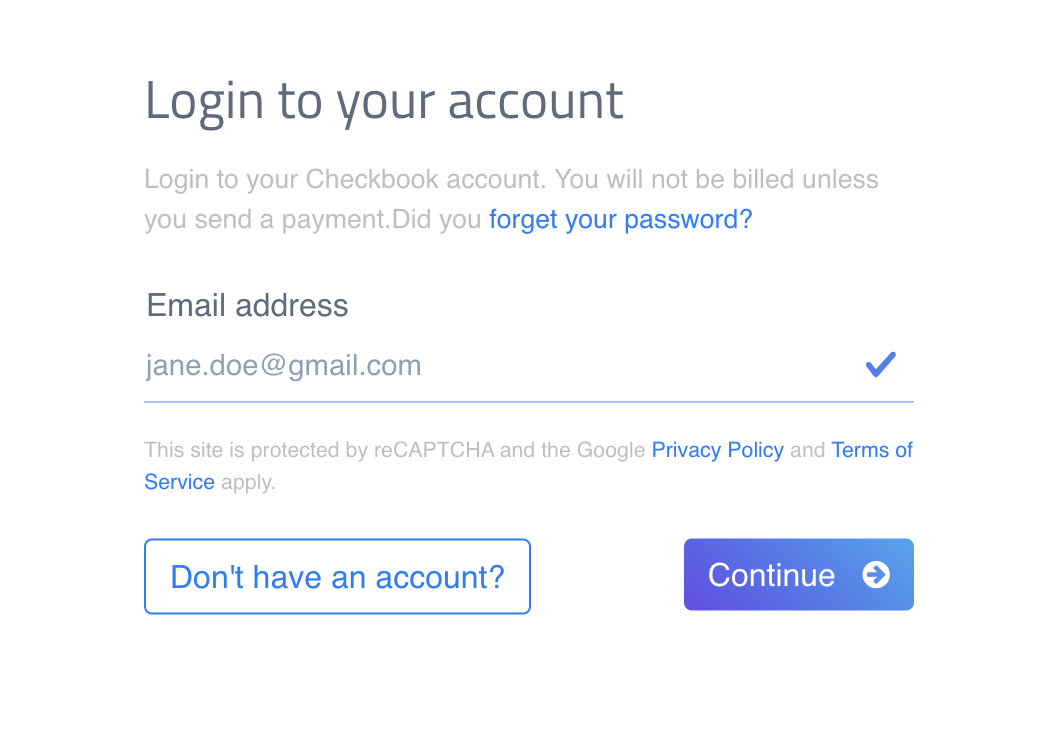The width and height of the screenshot is (1056, 752).
Task: Click the Checkbook account description text
Action: (x=511, y=199)
